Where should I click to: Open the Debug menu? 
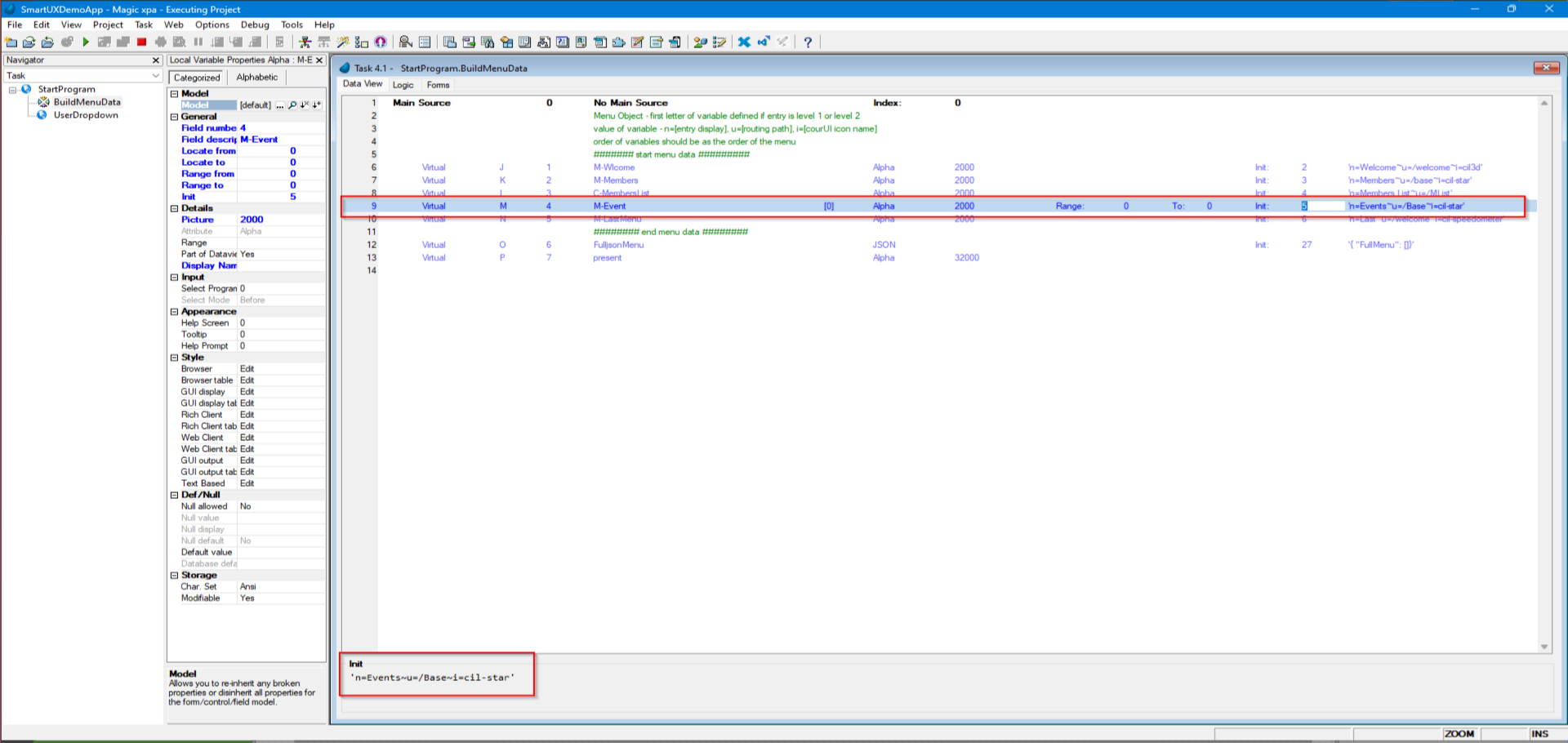[x=254, y=24]
